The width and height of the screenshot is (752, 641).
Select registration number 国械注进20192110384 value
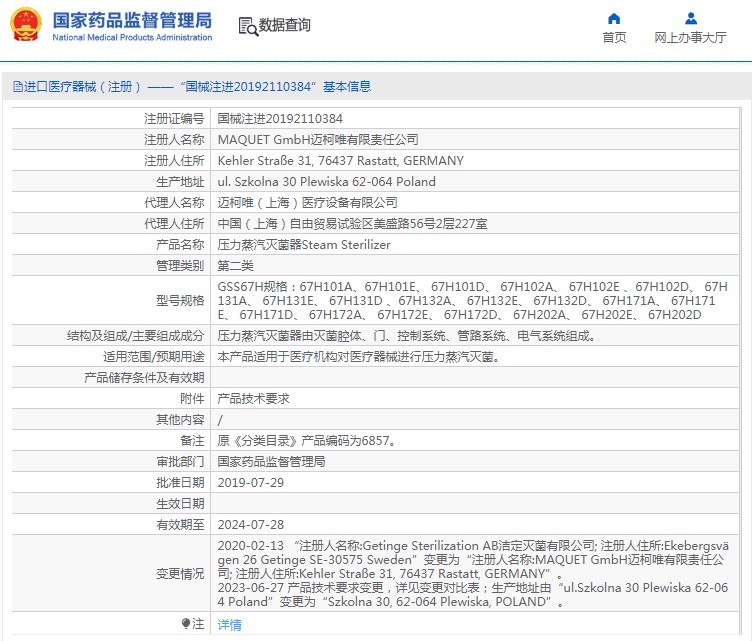point(280,118)
